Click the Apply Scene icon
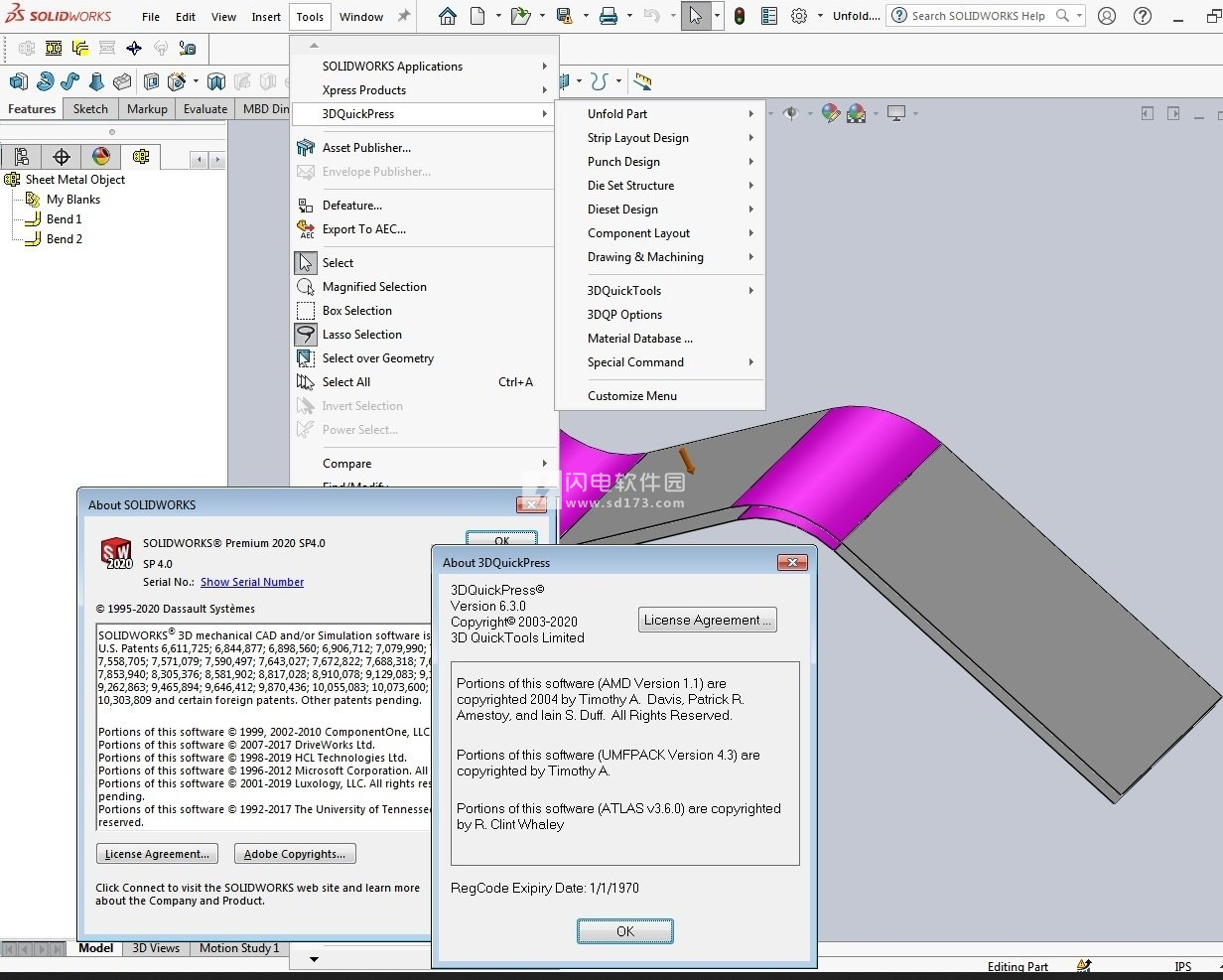This screenshot has width=1223, height=980. click(856, 113)
